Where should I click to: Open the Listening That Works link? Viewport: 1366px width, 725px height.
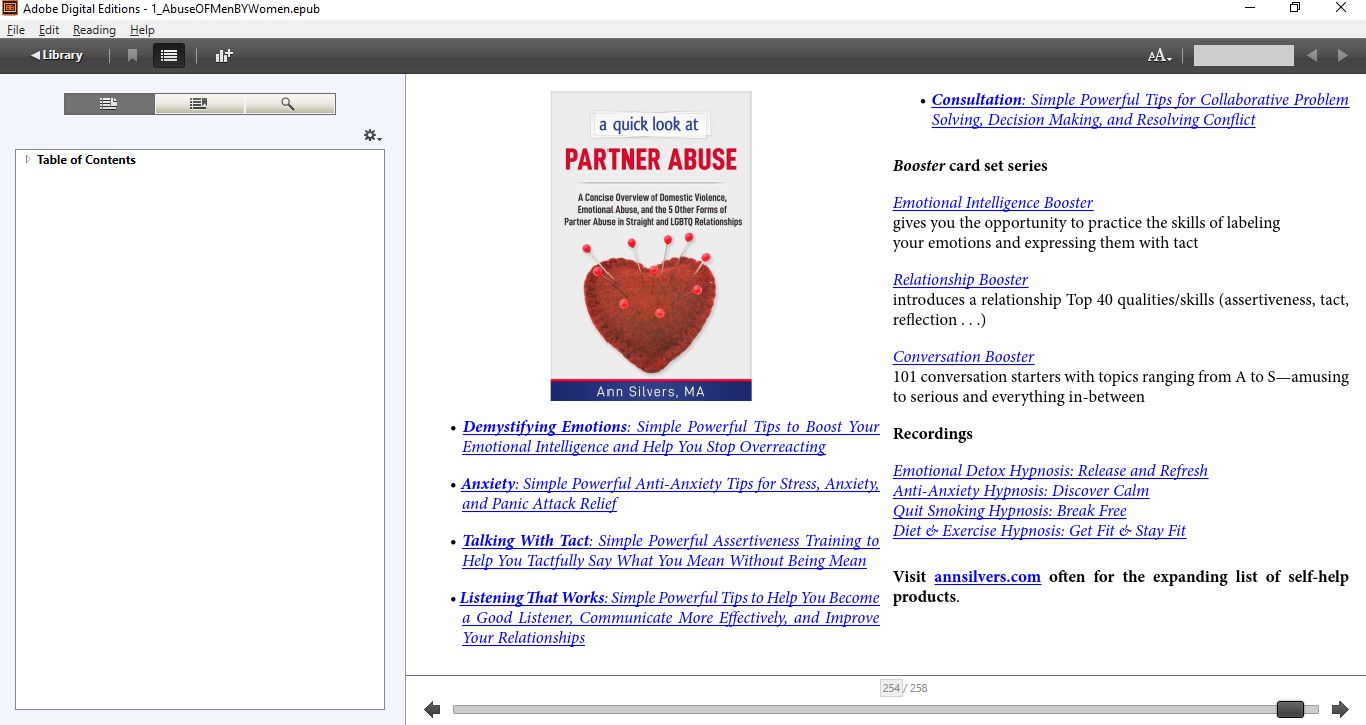[x=670, y=618]
